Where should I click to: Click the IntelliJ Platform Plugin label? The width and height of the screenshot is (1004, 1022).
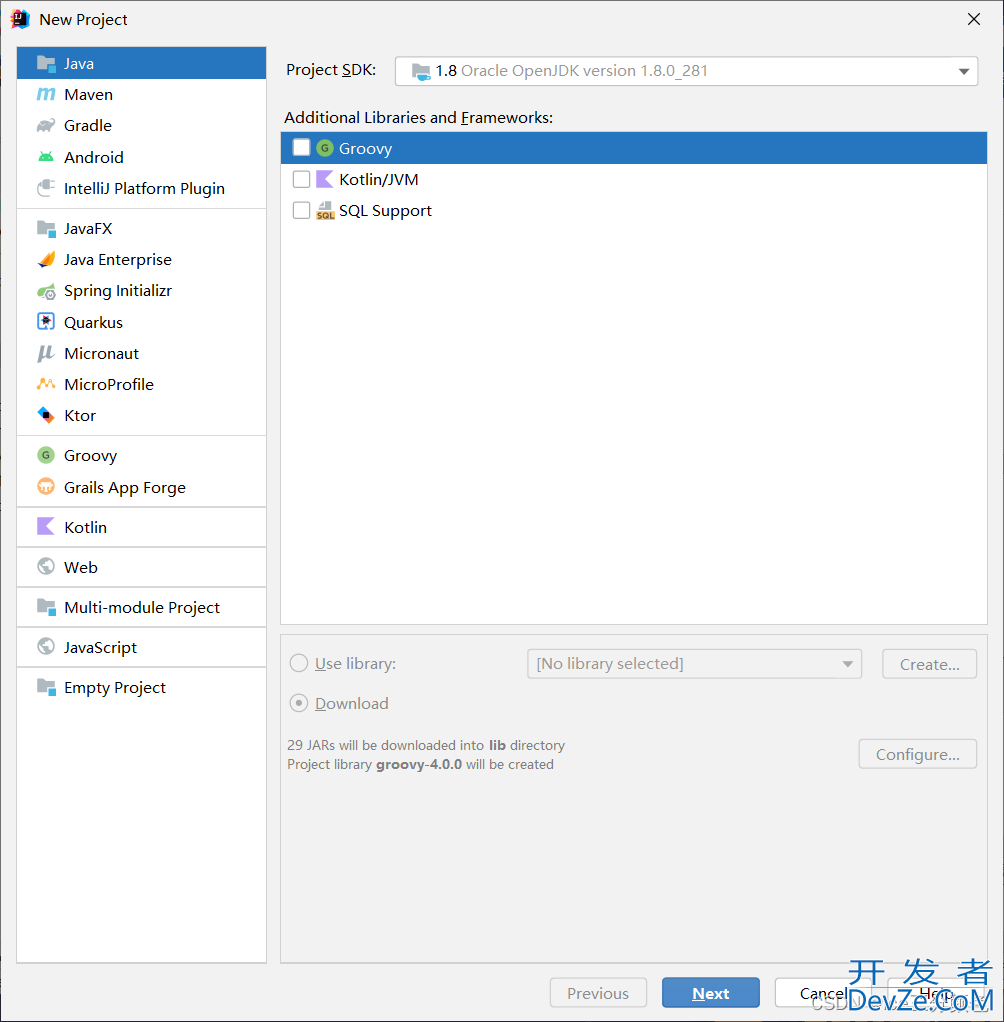click(144, 188)
